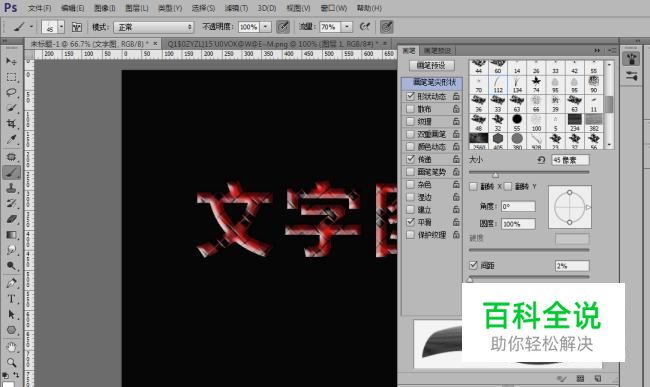Select the Horizontal Type tool
Screen dimensions: 650x387
pos(11,299)
